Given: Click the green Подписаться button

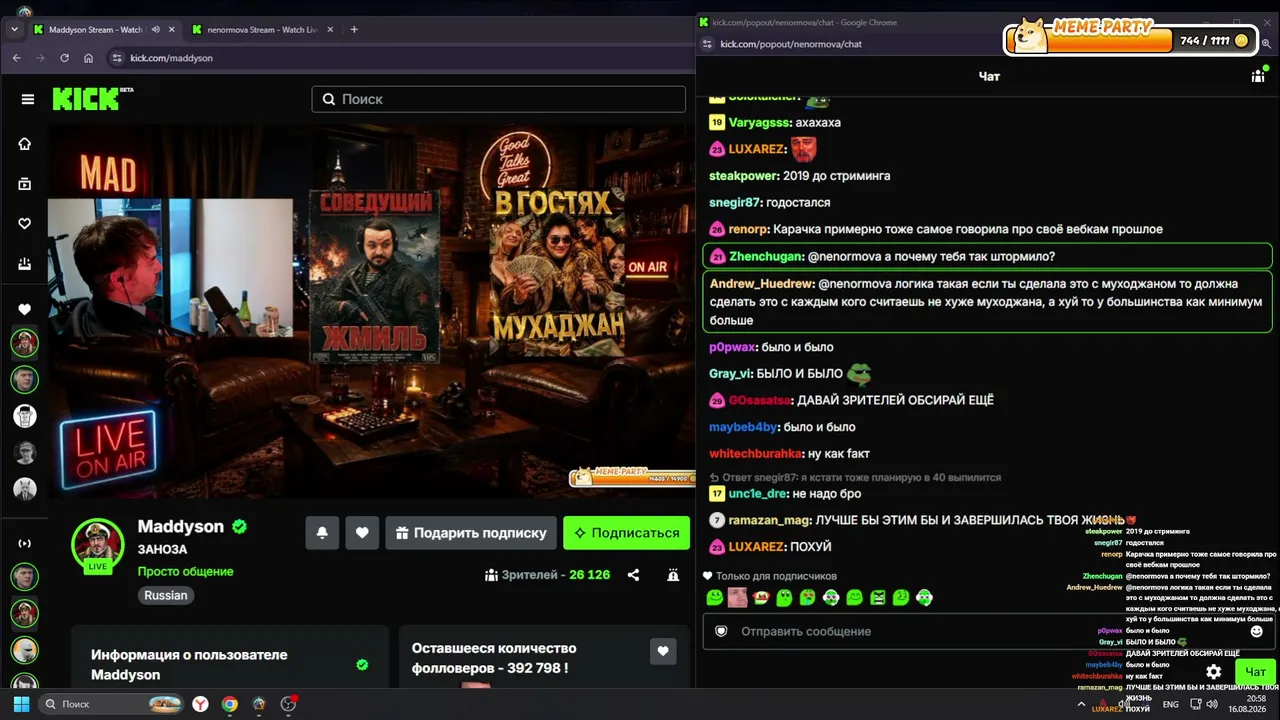Looking at the screenshot, I should [x=626, y=533].
